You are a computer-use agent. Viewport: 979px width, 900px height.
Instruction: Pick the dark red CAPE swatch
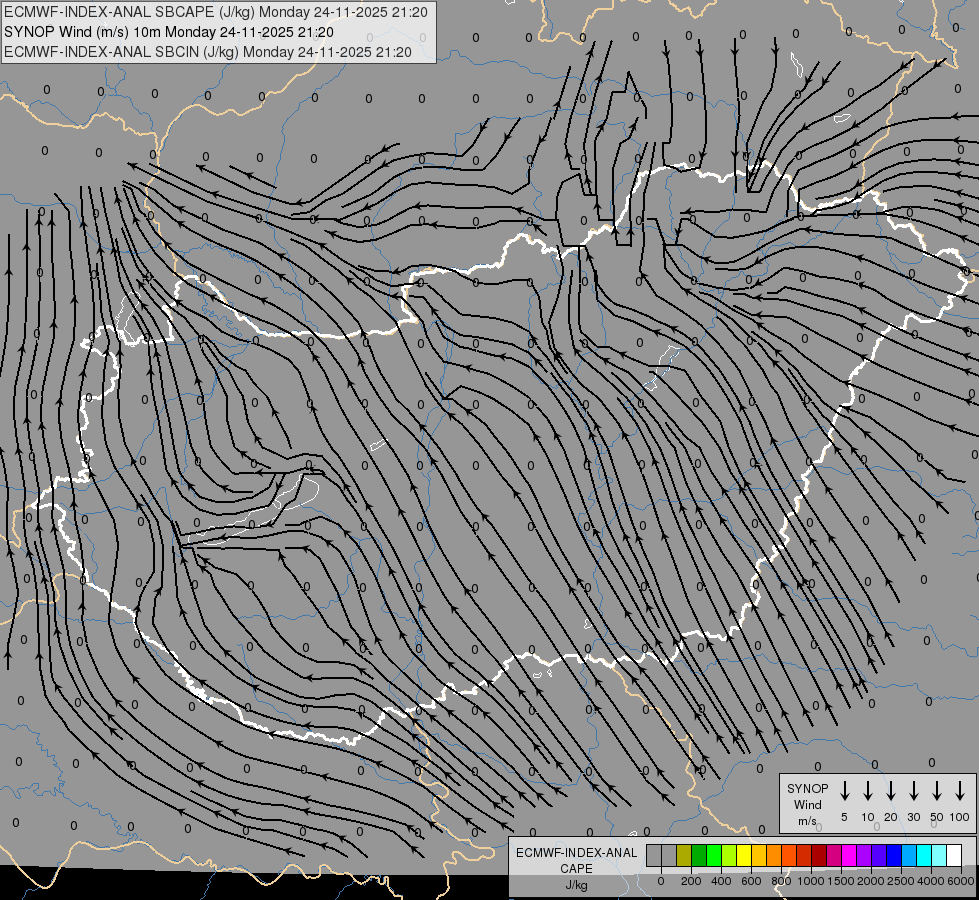819,855
